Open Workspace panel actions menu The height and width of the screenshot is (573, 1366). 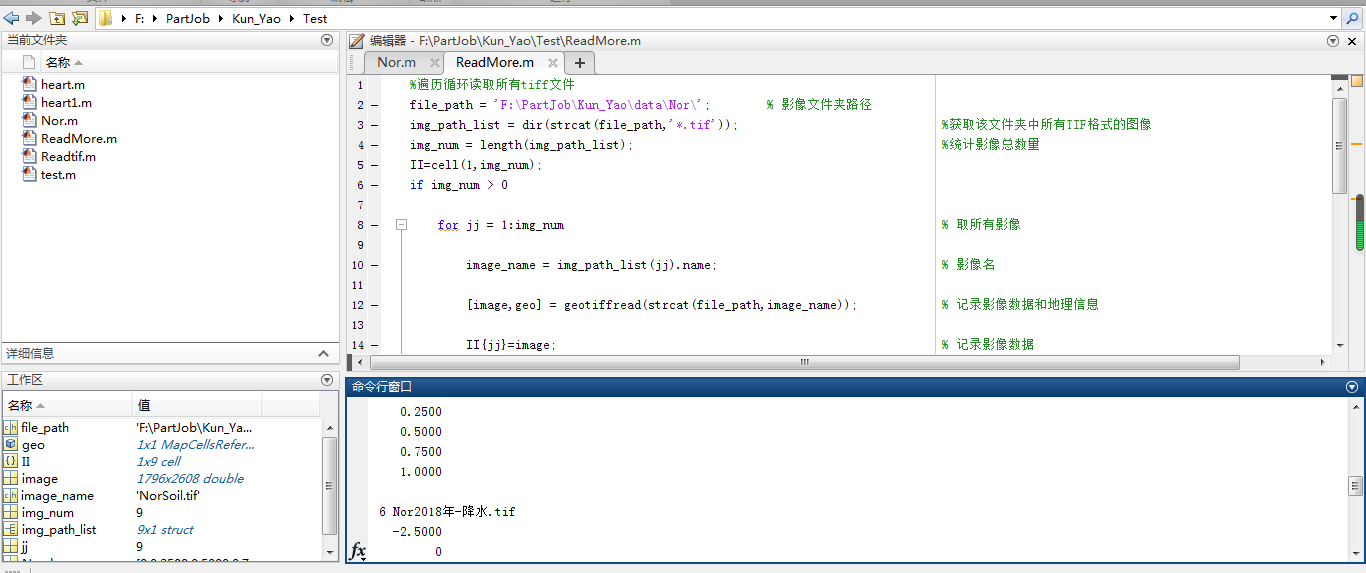(327, 380)
